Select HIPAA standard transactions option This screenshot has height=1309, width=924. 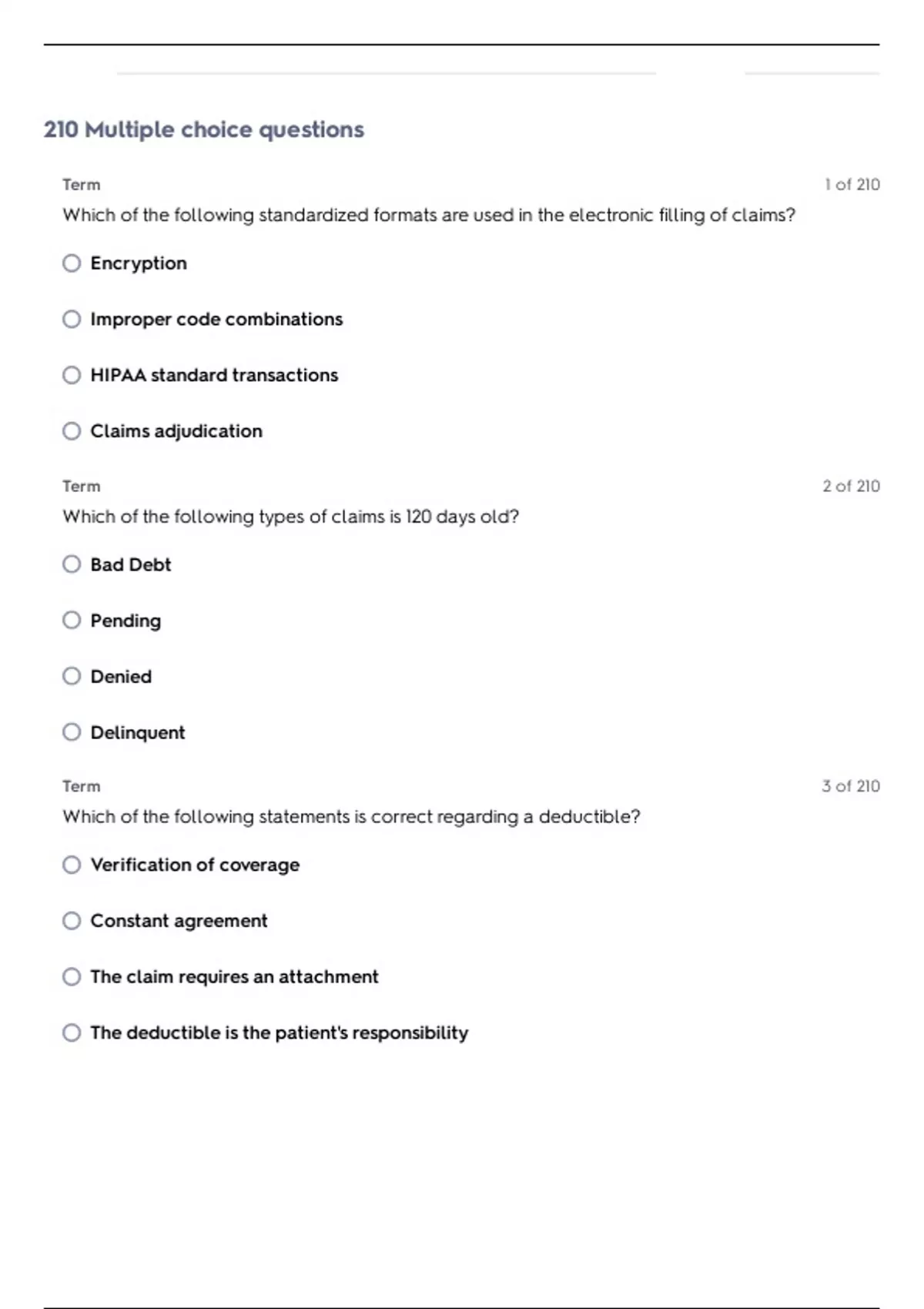(72, 375)
